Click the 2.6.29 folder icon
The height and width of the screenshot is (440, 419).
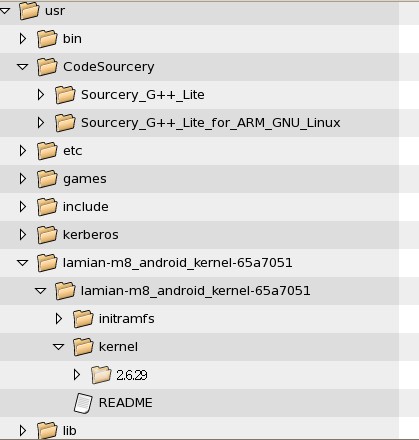tap(101, 375)
